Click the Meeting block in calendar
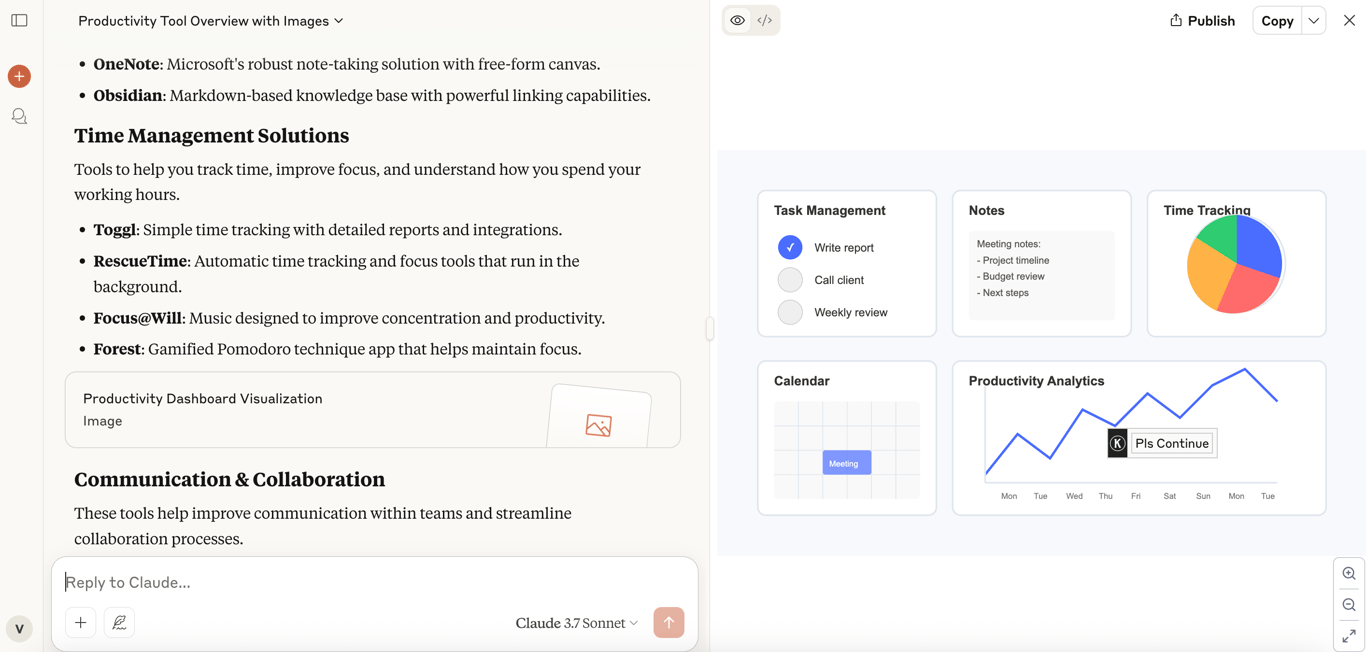This screenshot has width=1366, height=652. 847,463
